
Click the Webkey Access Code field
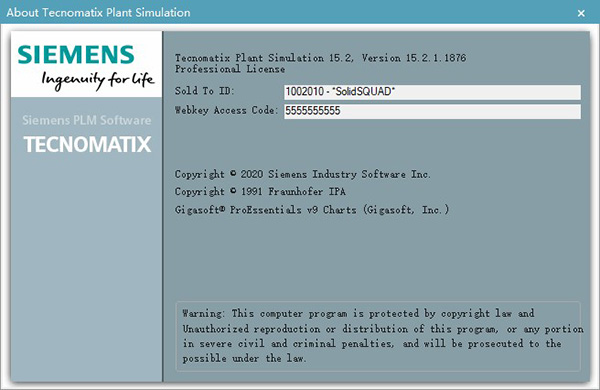pos(432,111)
